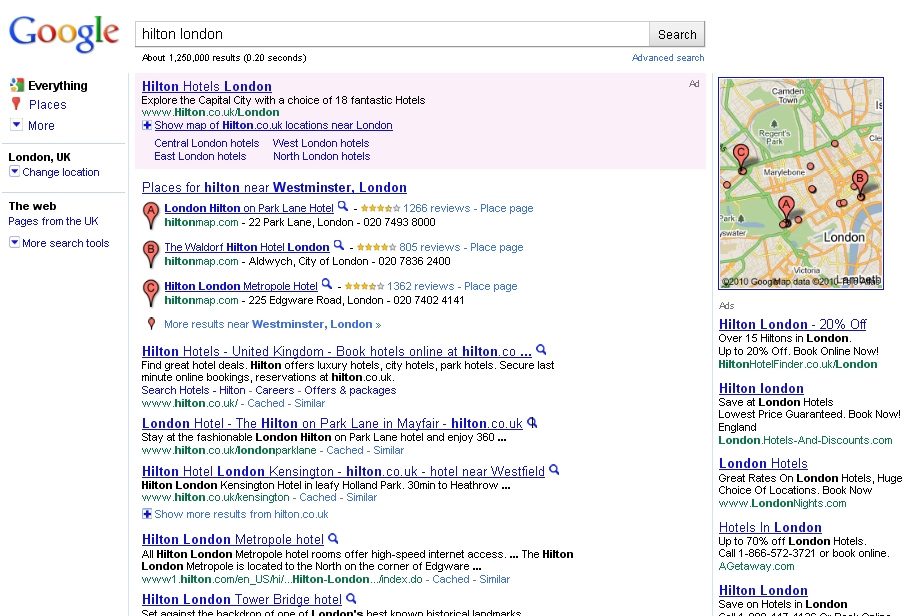The image size is (914, 616).
Task: Open Advanced search link
Action: coord(668,58)
